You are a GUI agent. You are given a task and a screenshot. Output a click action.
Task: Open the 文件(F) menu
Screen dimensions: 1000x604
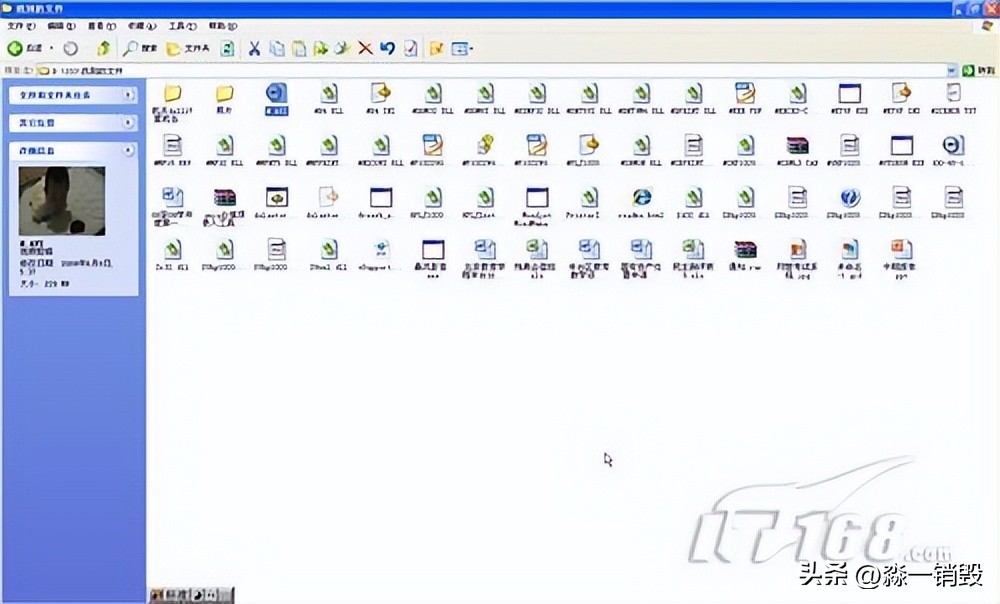pyautogui.click(x=21, y=26)
